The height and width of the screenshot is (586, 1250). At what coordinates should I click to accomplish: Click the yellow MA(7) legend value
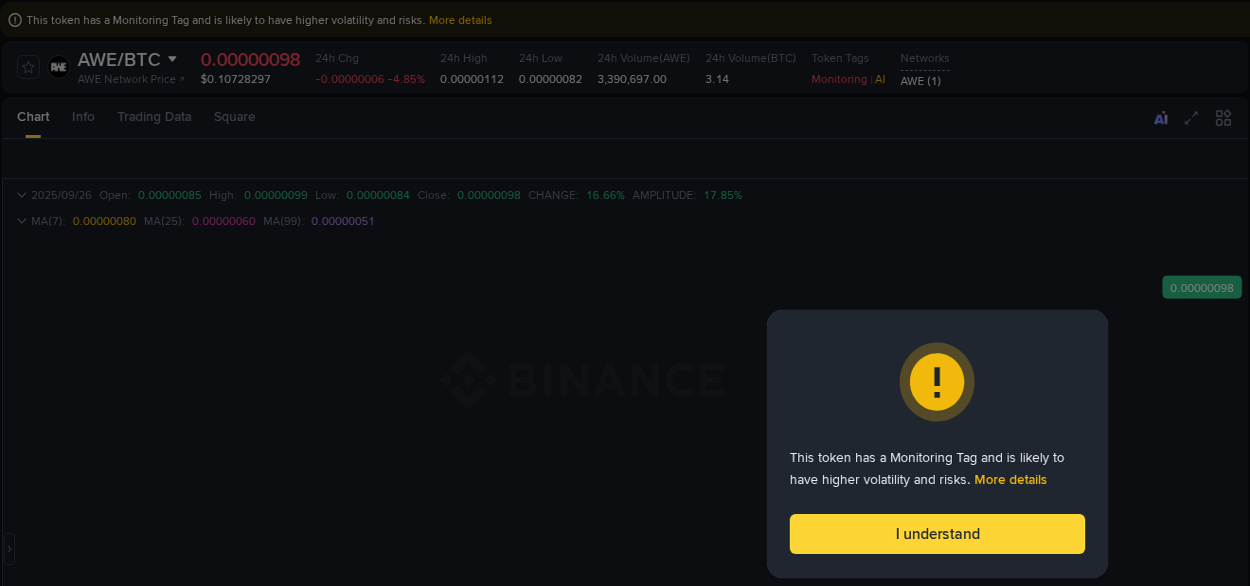pyautogui.click(x=104, y=220)
